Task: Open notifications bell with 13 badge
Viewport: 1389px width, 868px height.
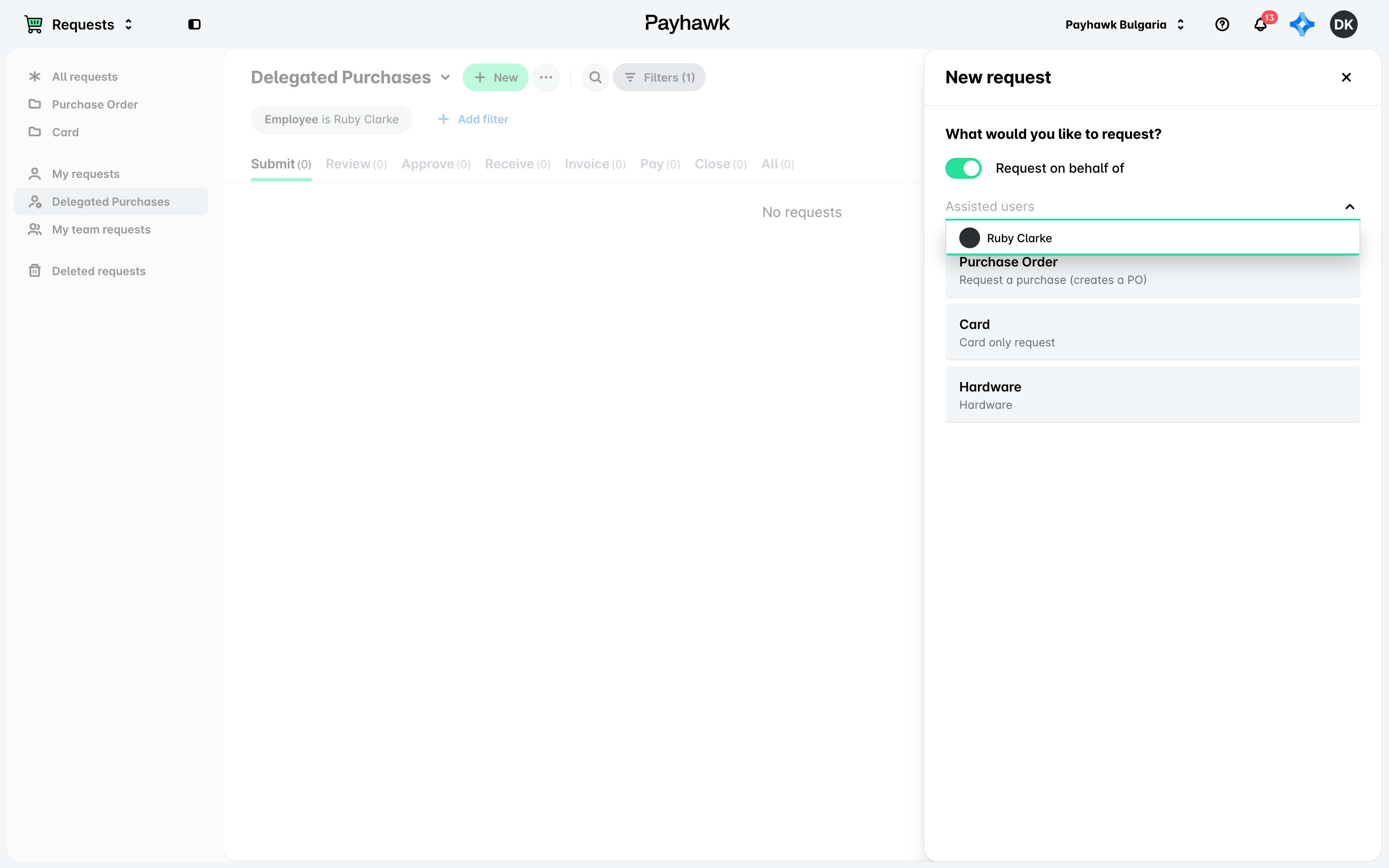Action: 1261,24
